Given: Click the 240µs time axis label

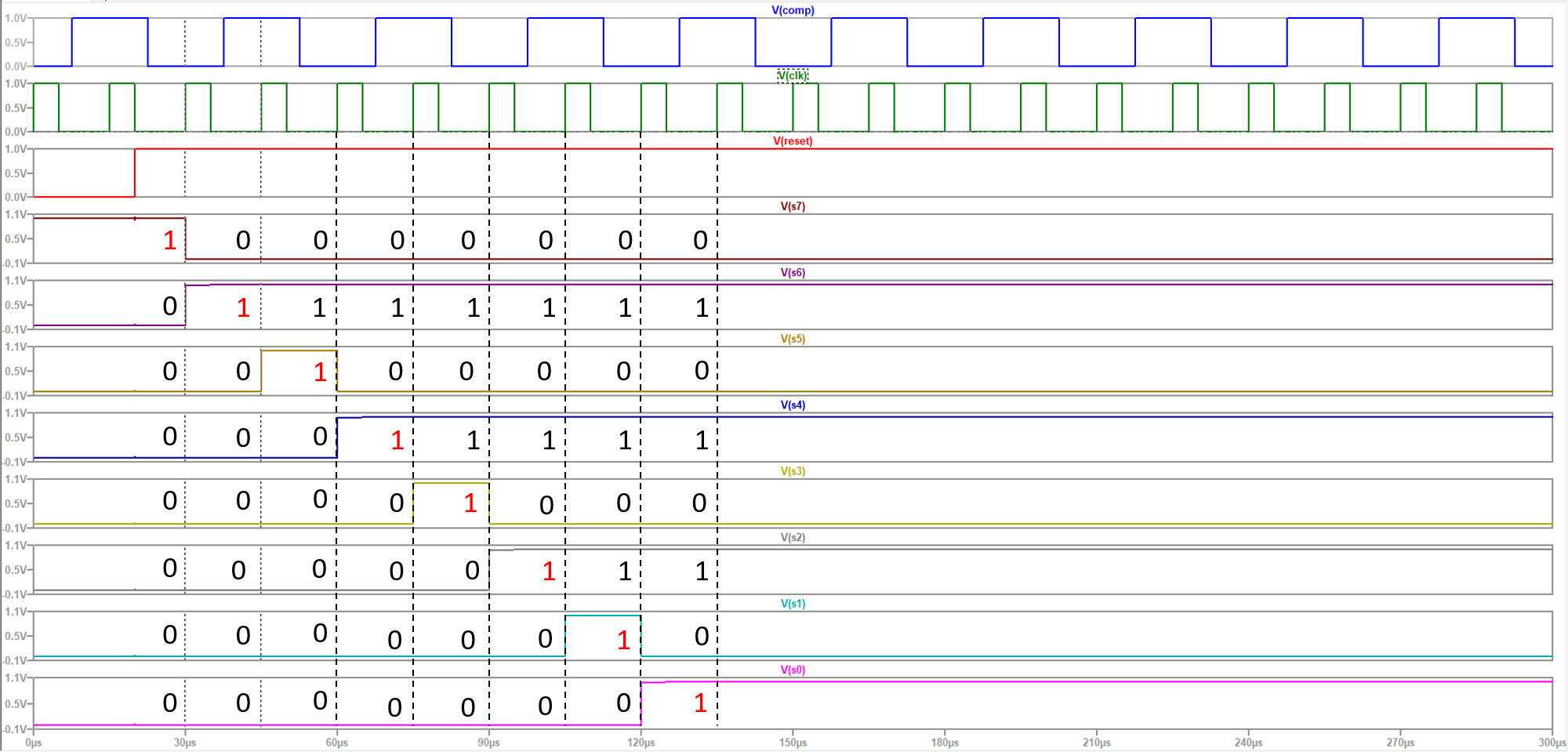Looking at the screenshot, I should [1248, 742].
